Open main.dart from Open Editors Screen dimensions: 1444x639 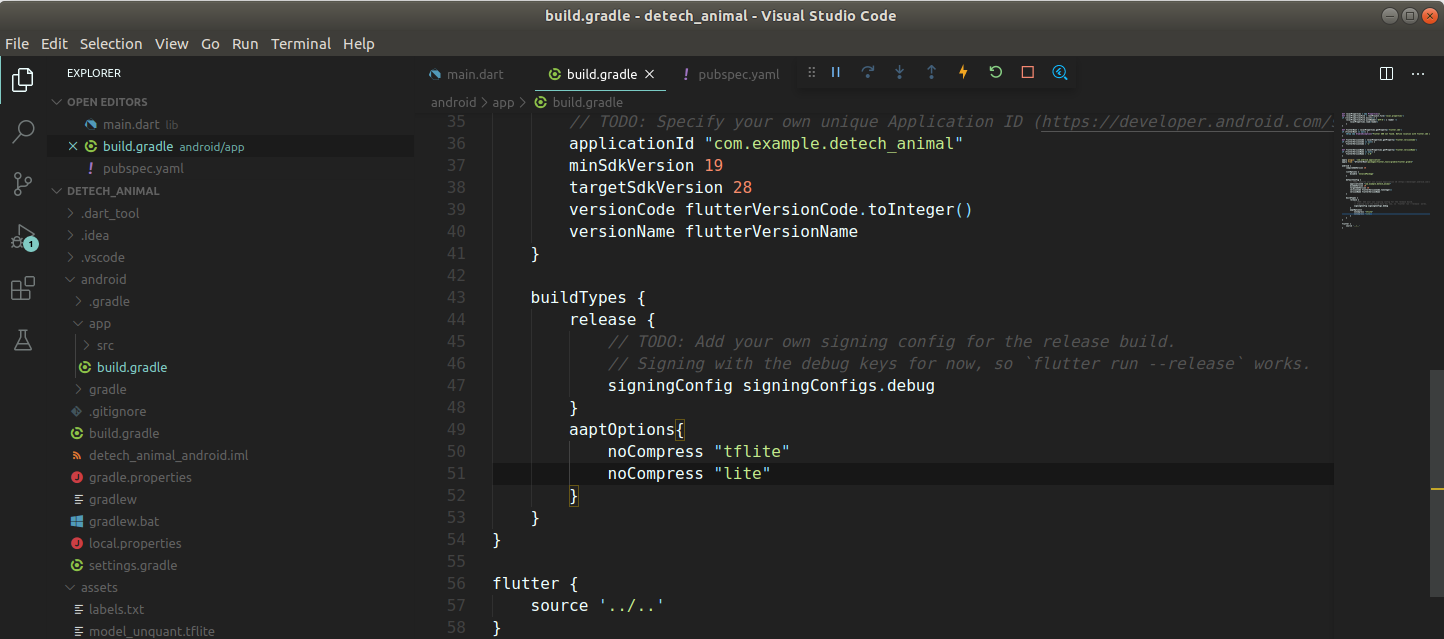131,125
